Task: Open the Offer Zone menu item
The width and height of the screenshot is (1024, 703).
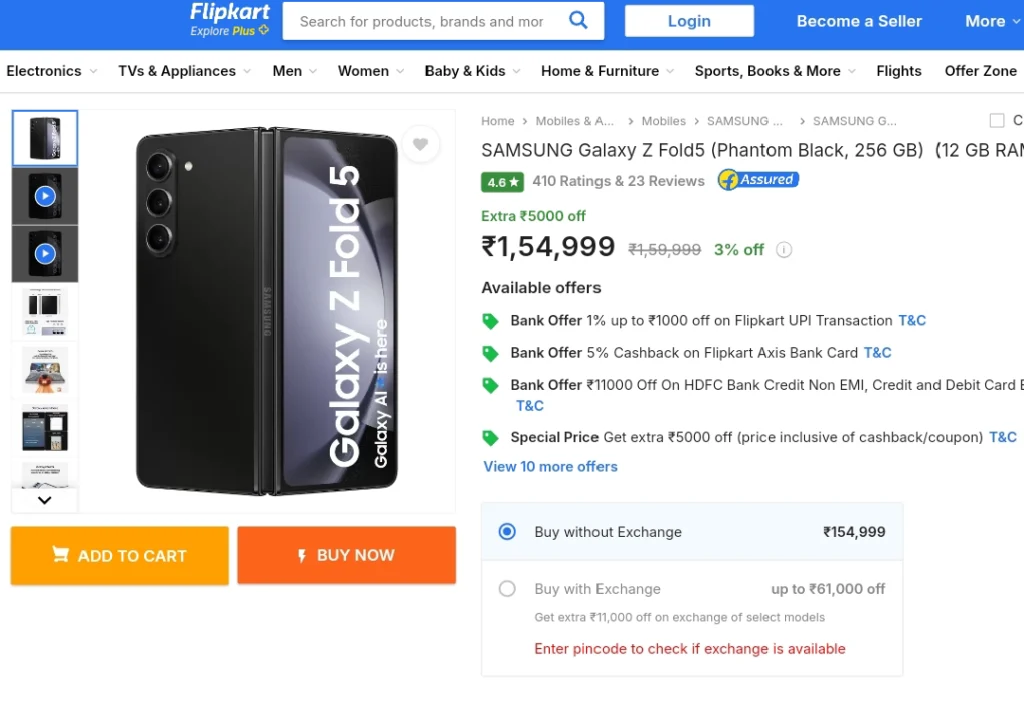Action: 980,71
